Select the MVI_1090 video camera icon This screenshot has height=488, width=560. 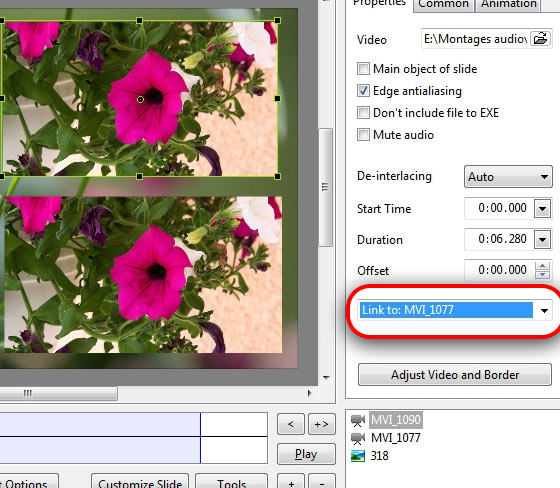tap(358, 420)
